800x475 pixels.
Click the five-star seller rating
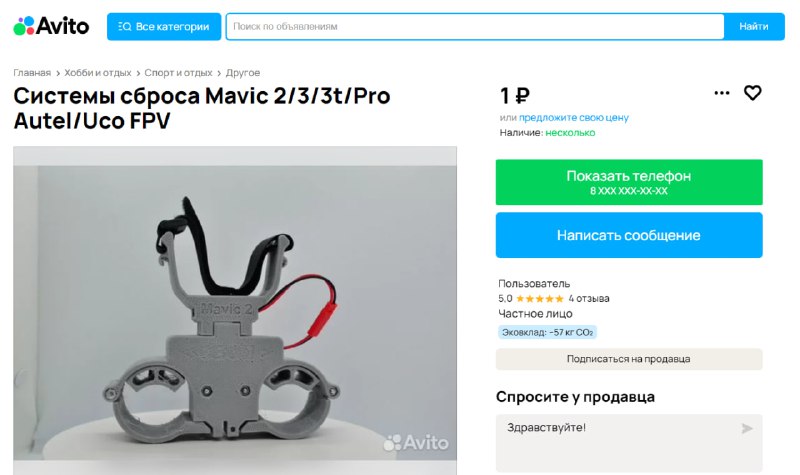coord(539,298)
